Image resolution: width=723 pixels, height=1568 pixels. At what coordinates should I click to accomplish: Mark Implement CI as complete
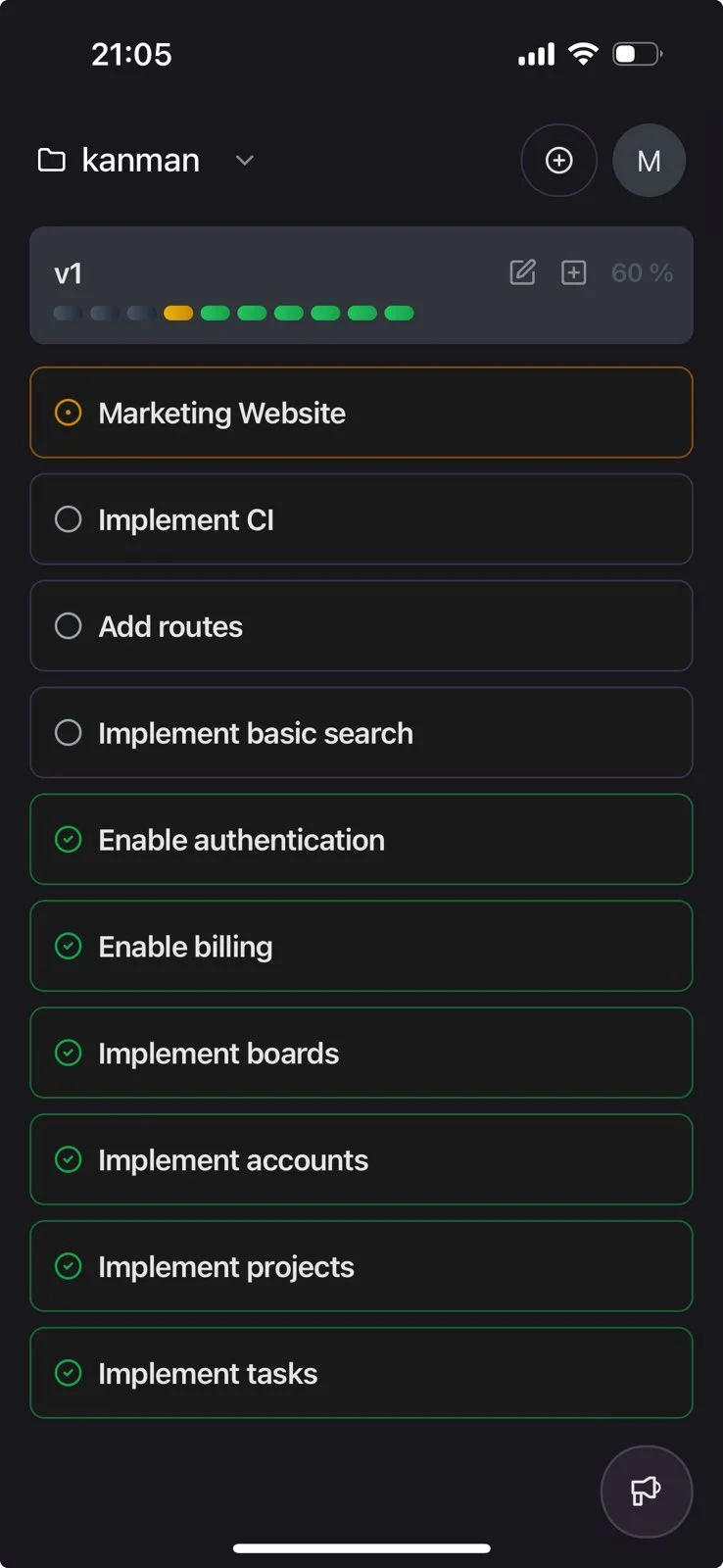(68, 518)
